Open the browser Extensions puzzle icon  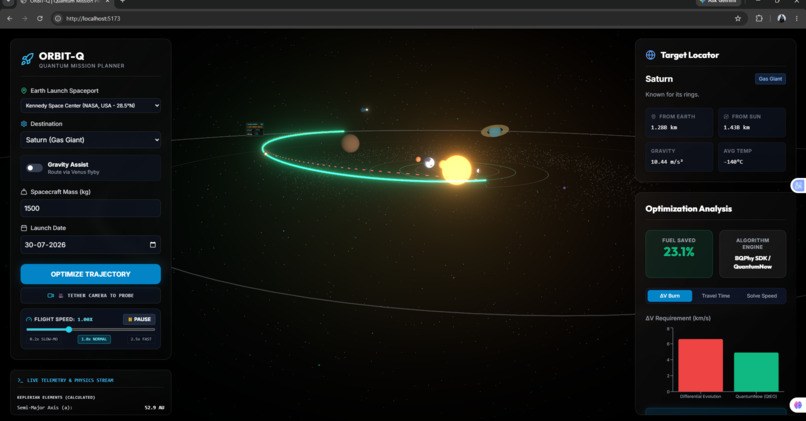(759, 19)
